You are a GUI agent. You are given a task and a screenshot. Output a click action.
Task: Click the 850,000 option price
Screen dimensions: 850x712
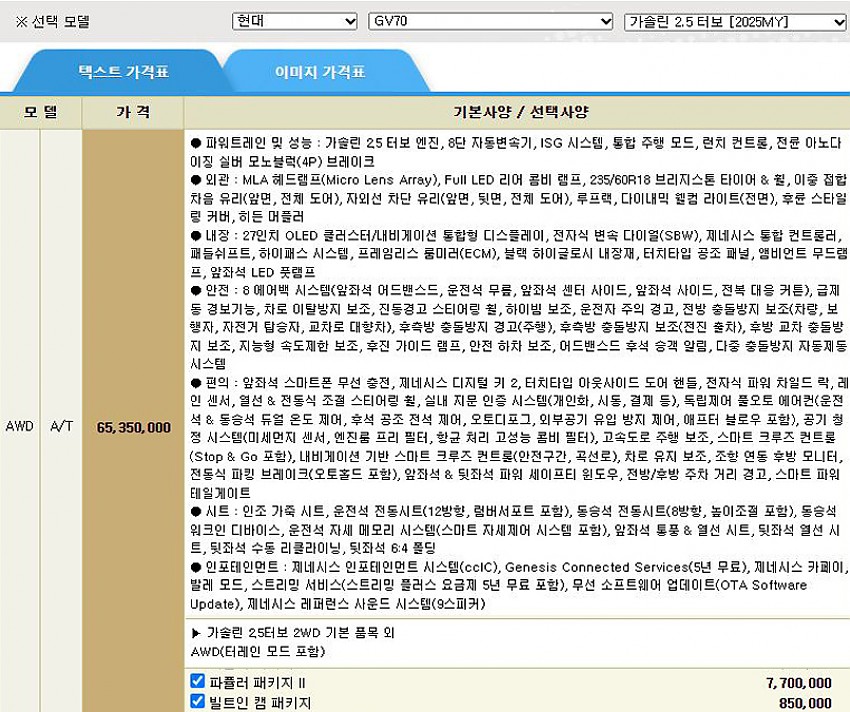pos(804,703)
